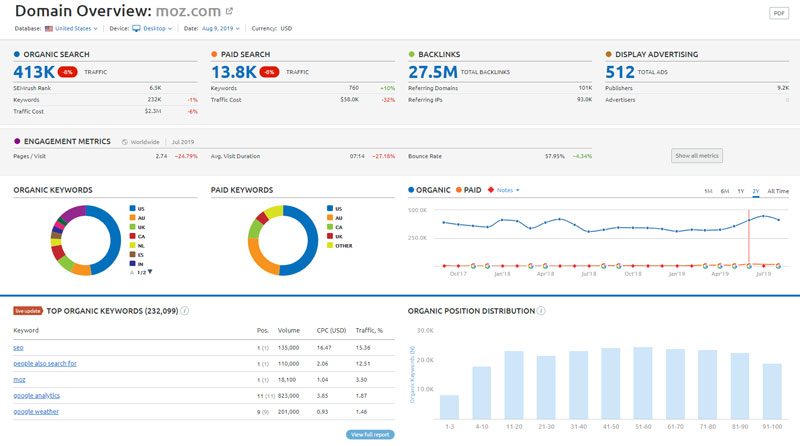This screenshot has width=800, height=446.
Task: Click the 413K organic traffic value
Action: pyautogui.click(x=34, y=72)
